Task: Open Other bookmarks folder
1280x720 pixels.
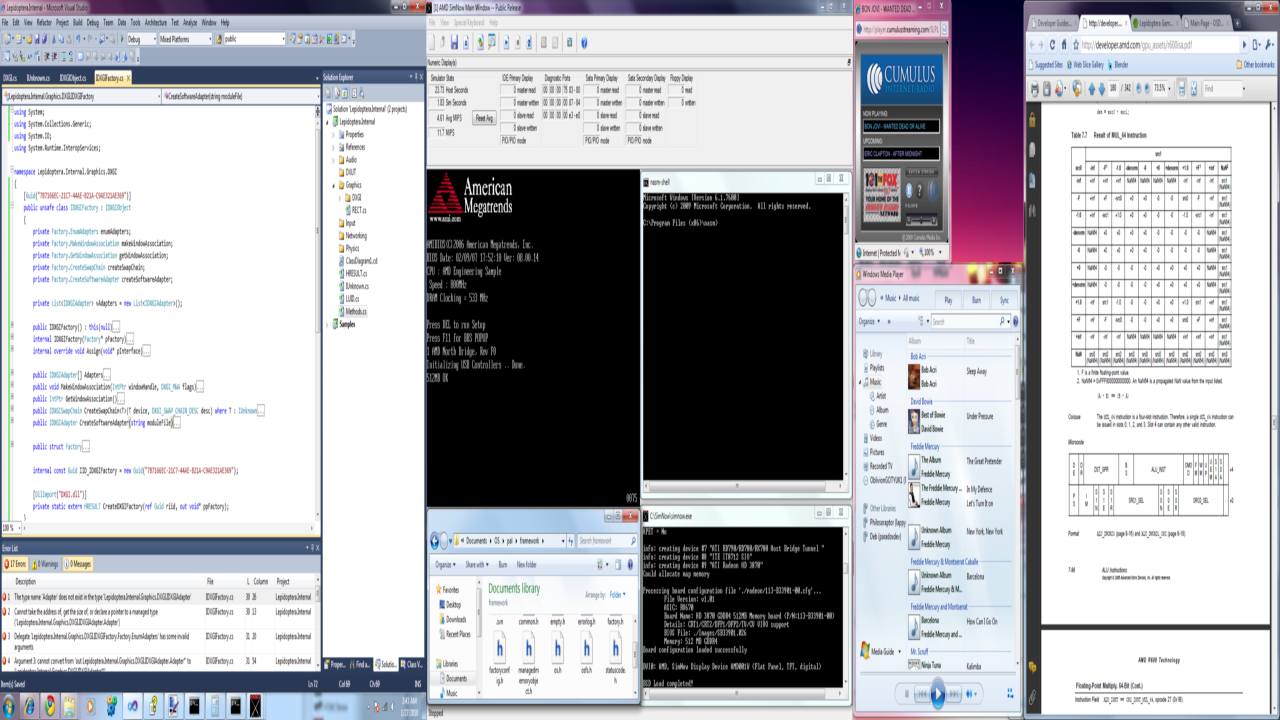Action: [x=1255, y=65]
